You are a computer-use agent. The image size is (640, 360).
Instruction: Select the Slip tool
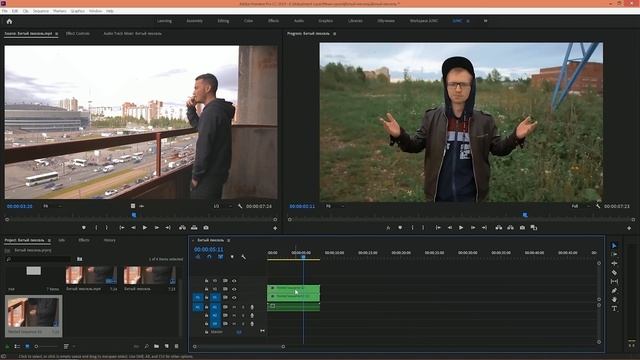(614, 281)
